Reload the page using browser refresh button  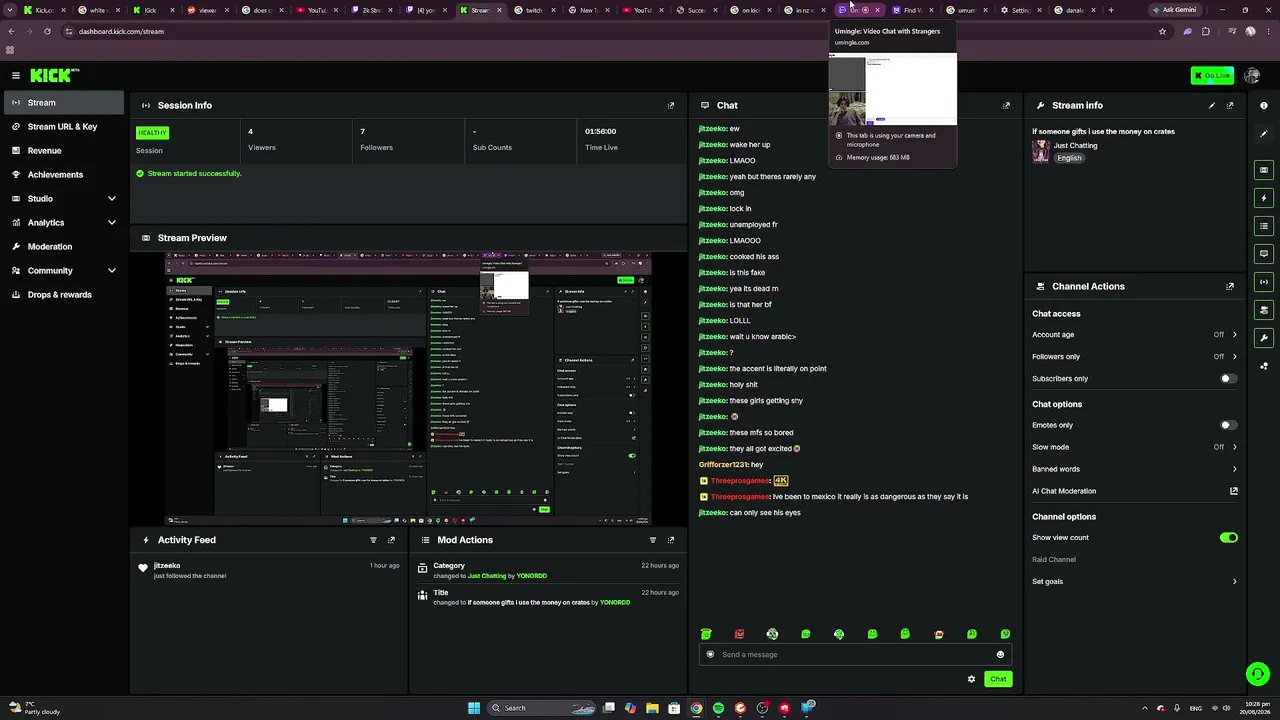pos(47,31)
